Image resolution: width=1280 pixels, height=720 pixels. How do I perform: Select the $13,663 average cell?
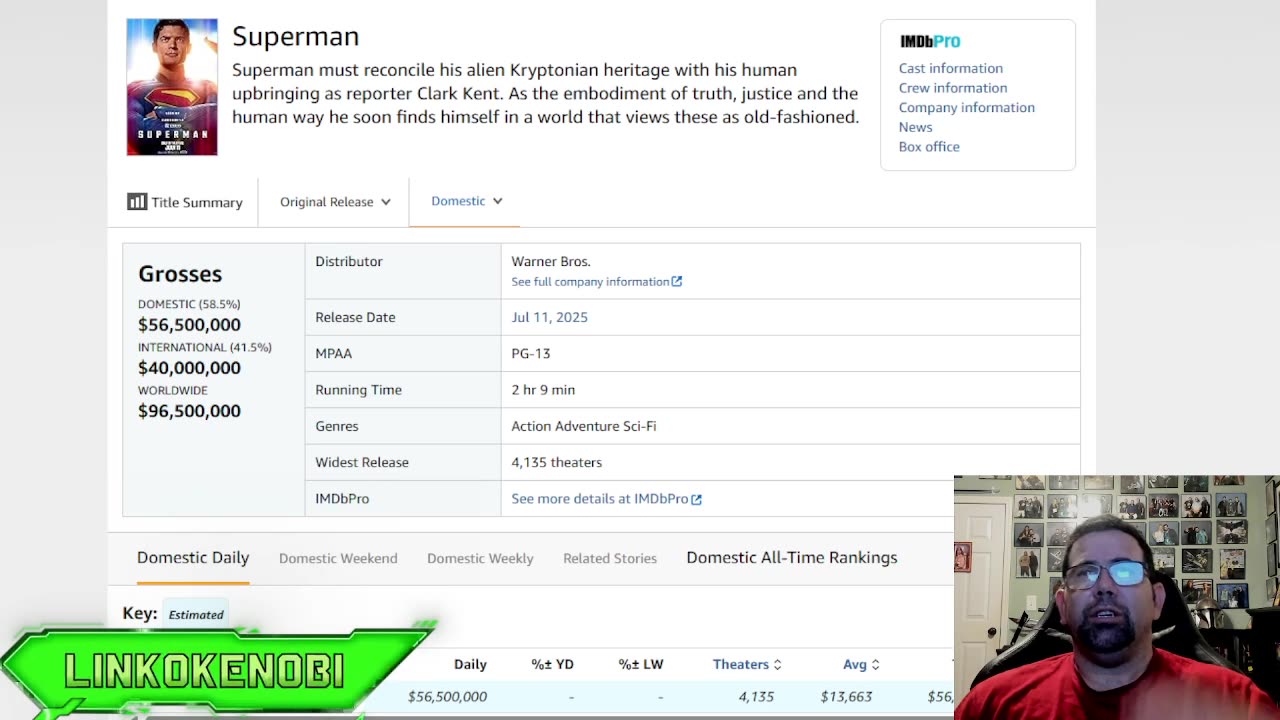coord(846,696)
